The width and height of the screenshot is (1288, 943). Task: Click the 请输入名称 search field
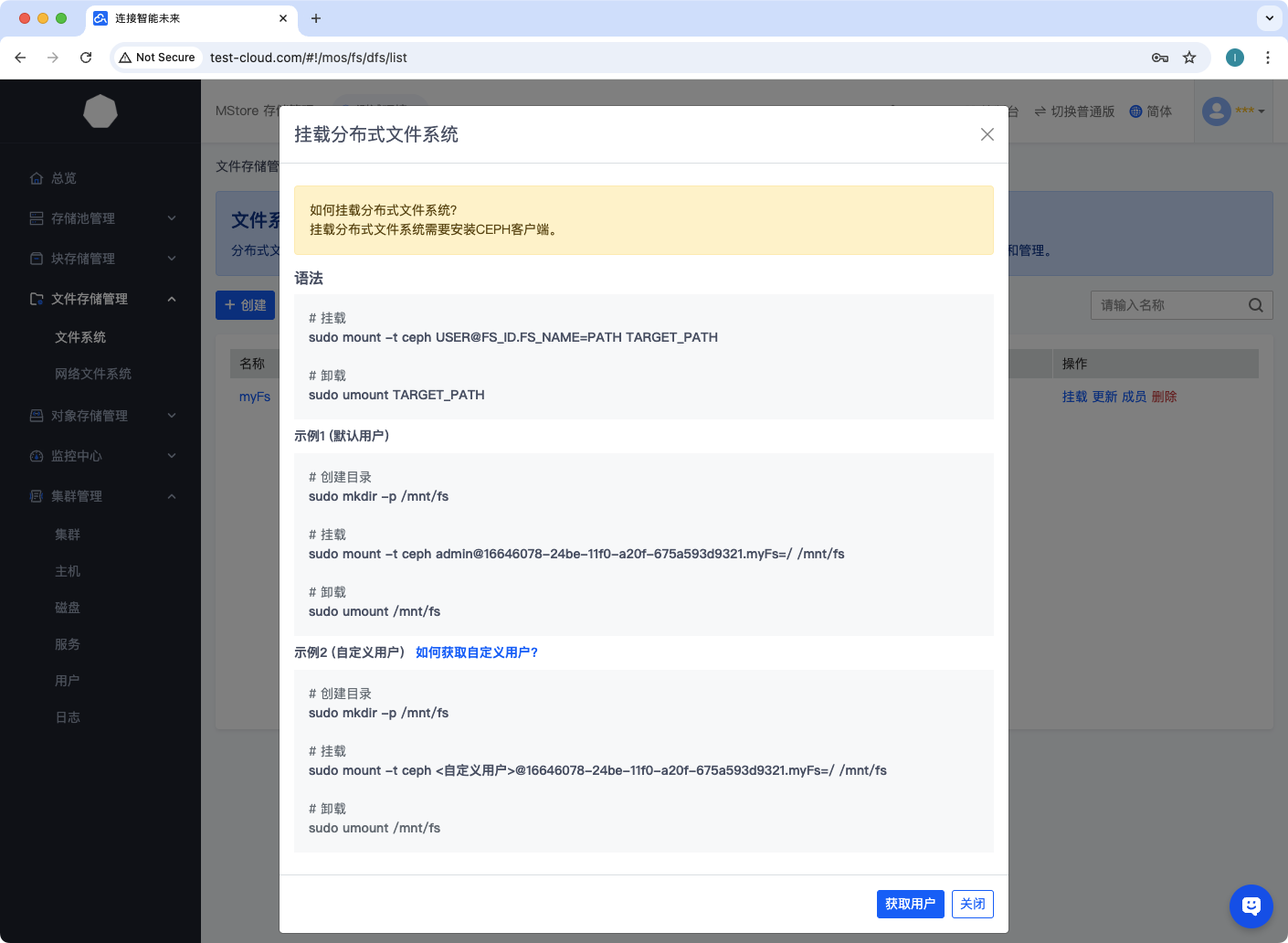pyautogui.click(x=1167, y=305)
